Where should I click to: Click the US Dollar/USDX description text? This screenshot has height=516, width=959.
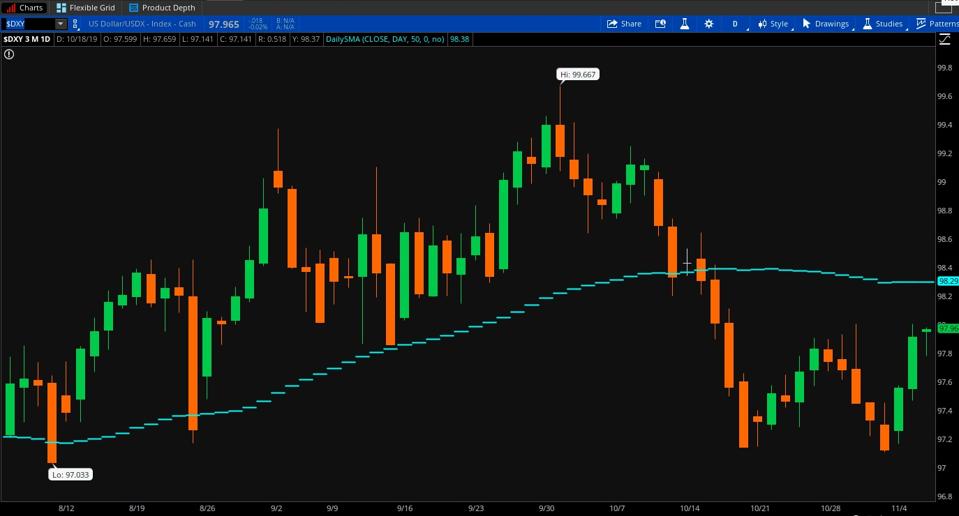pos(142,24)
